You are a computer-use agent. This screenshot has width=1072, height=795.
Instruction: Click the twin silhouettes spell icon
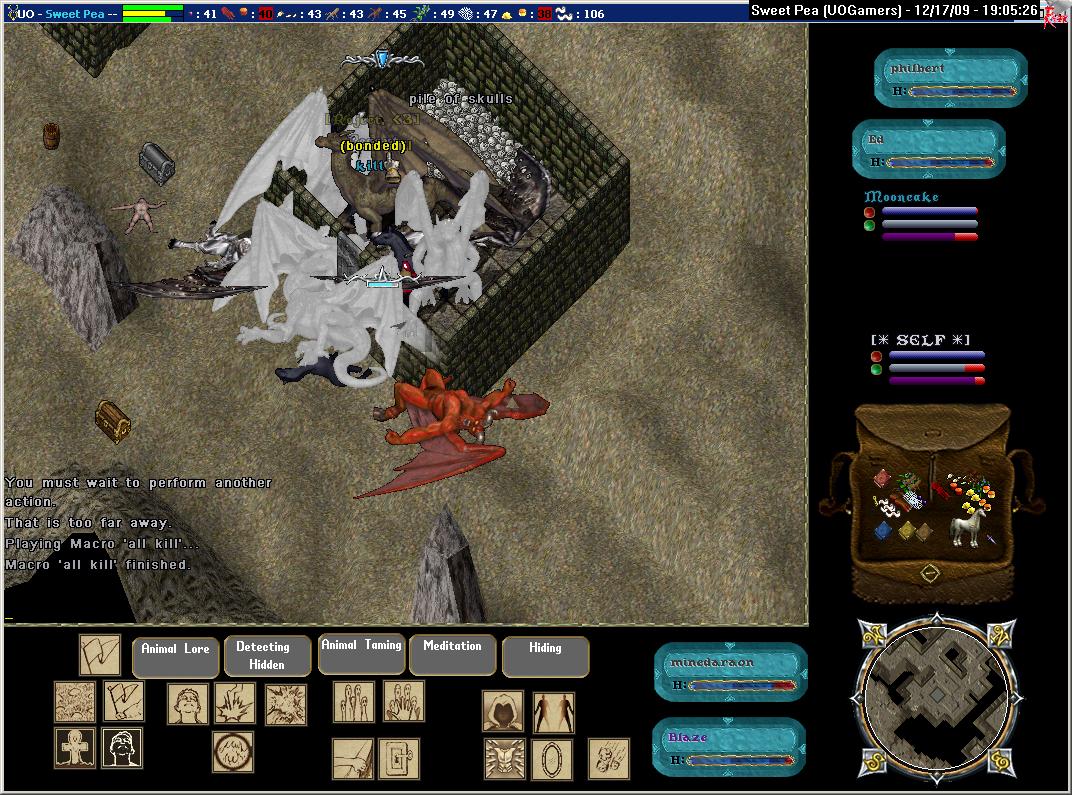(553, 711)
